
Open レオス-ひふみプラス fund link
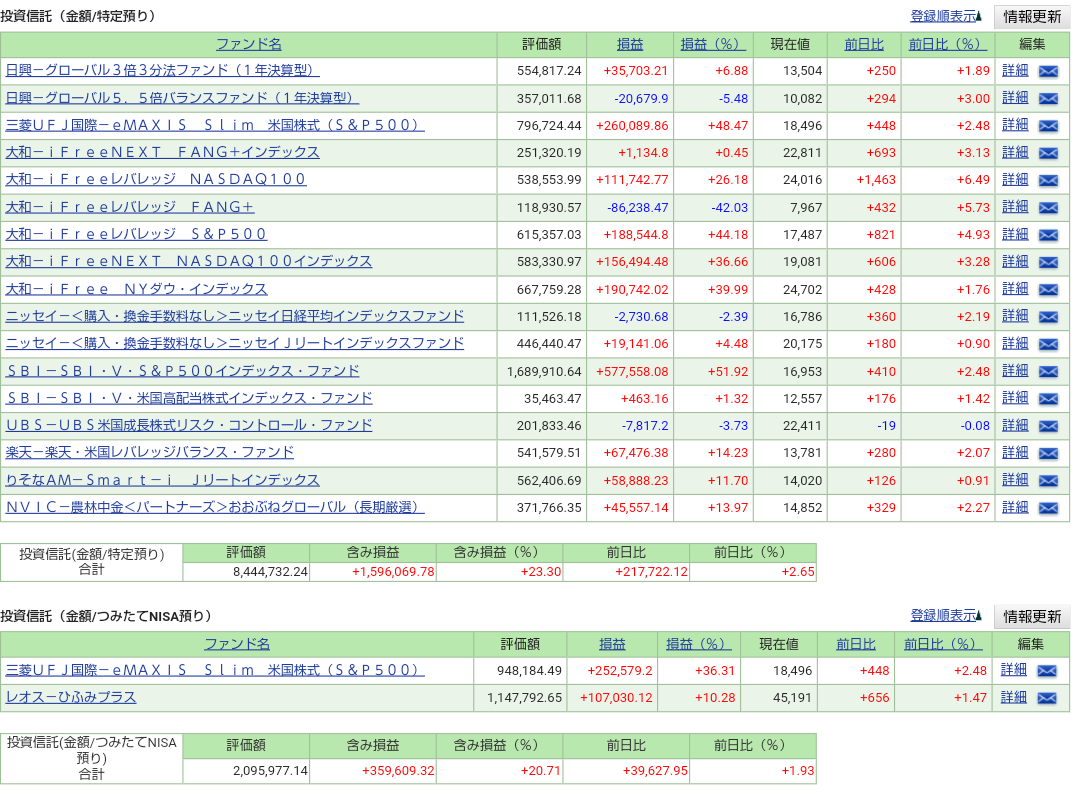click(x=71, y=697)
